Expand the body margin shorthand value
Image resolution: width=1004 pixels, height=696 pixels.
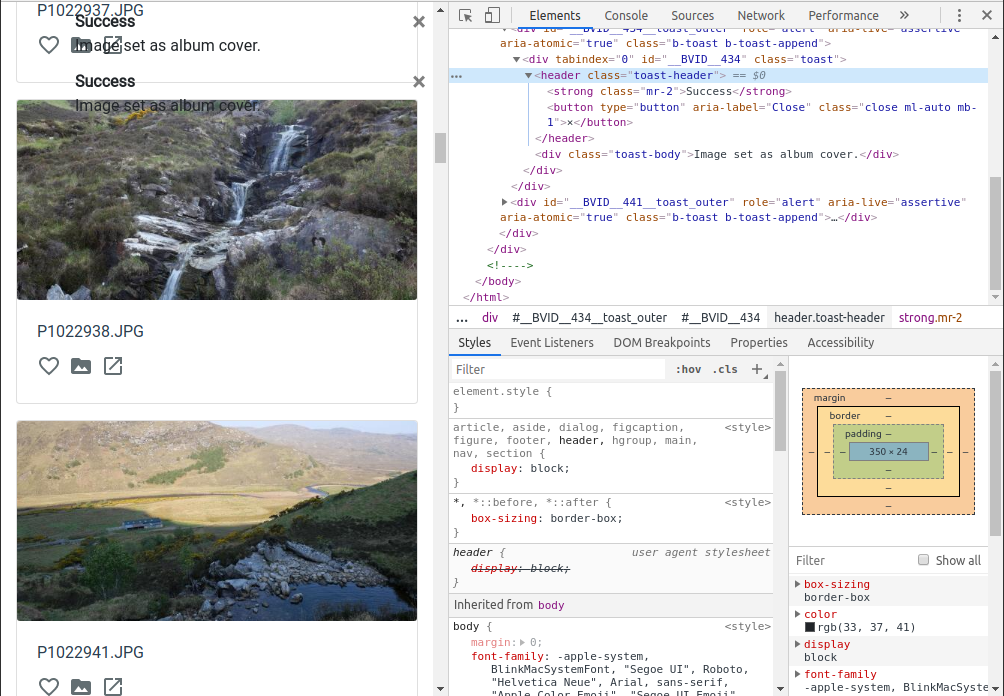522,642
